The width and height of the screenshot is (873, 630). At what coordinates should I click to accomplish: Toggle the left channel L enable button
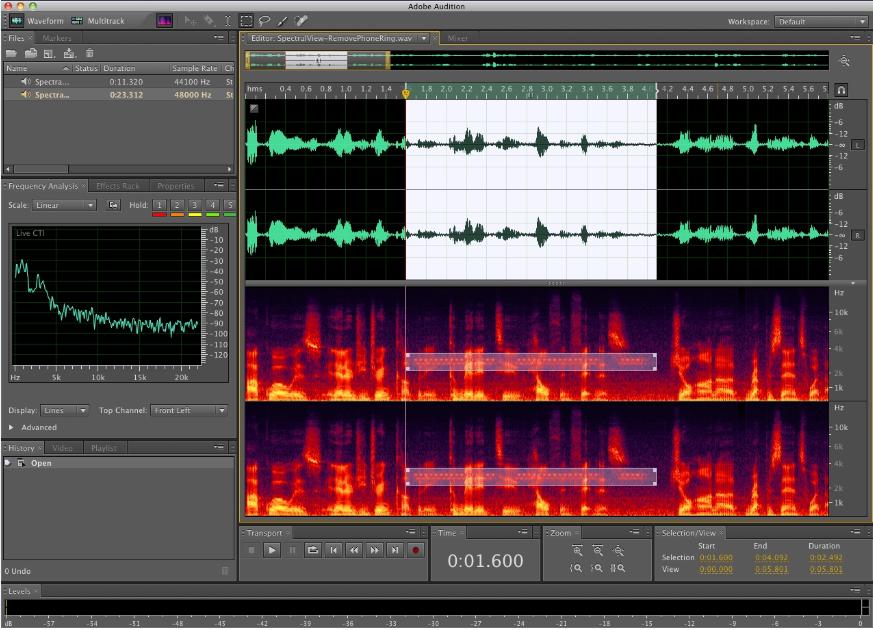pos(858,145)
